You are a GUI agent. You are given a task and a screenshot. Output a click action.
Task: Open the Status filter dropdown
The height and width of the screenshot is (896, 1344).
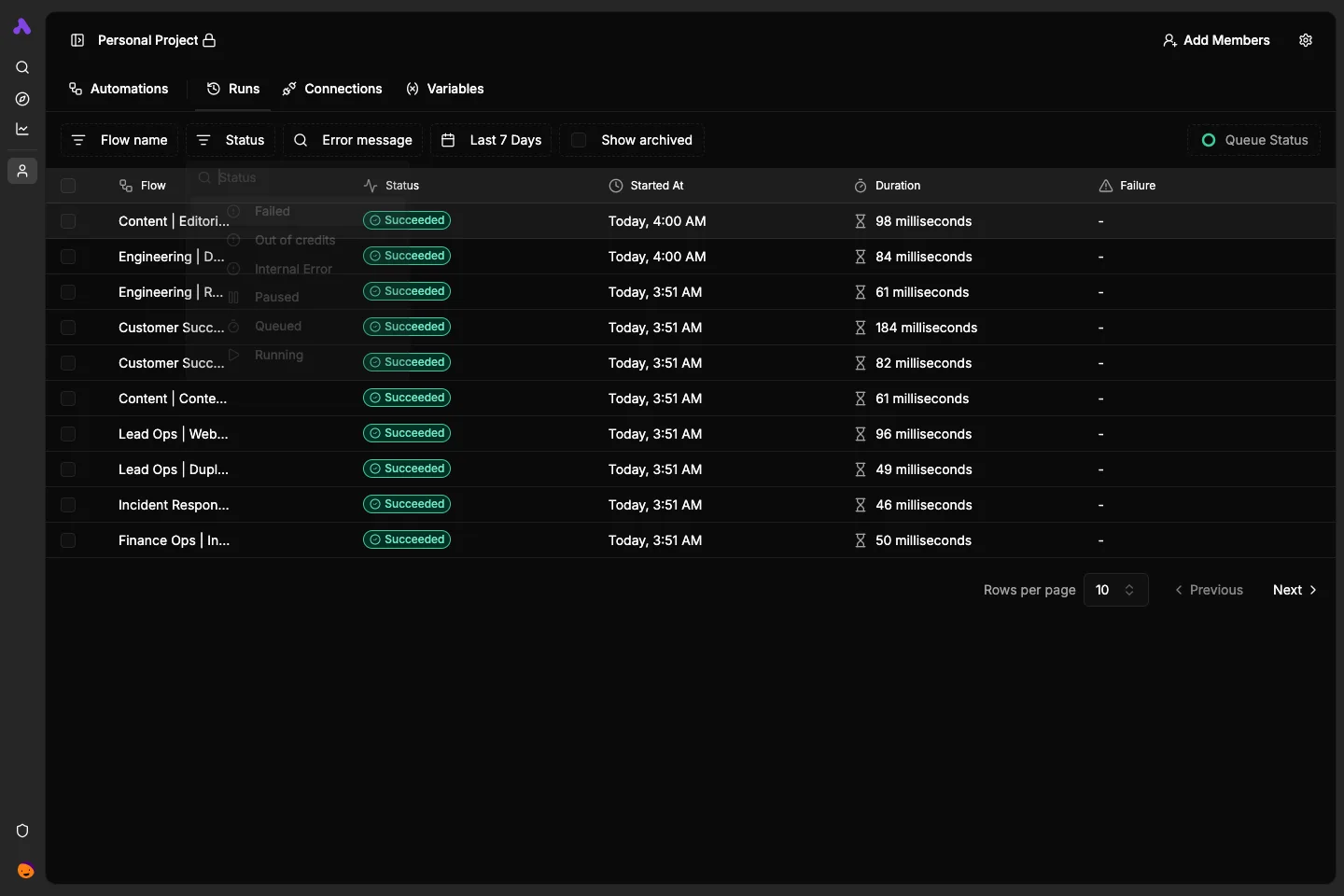tap(231, 140)
